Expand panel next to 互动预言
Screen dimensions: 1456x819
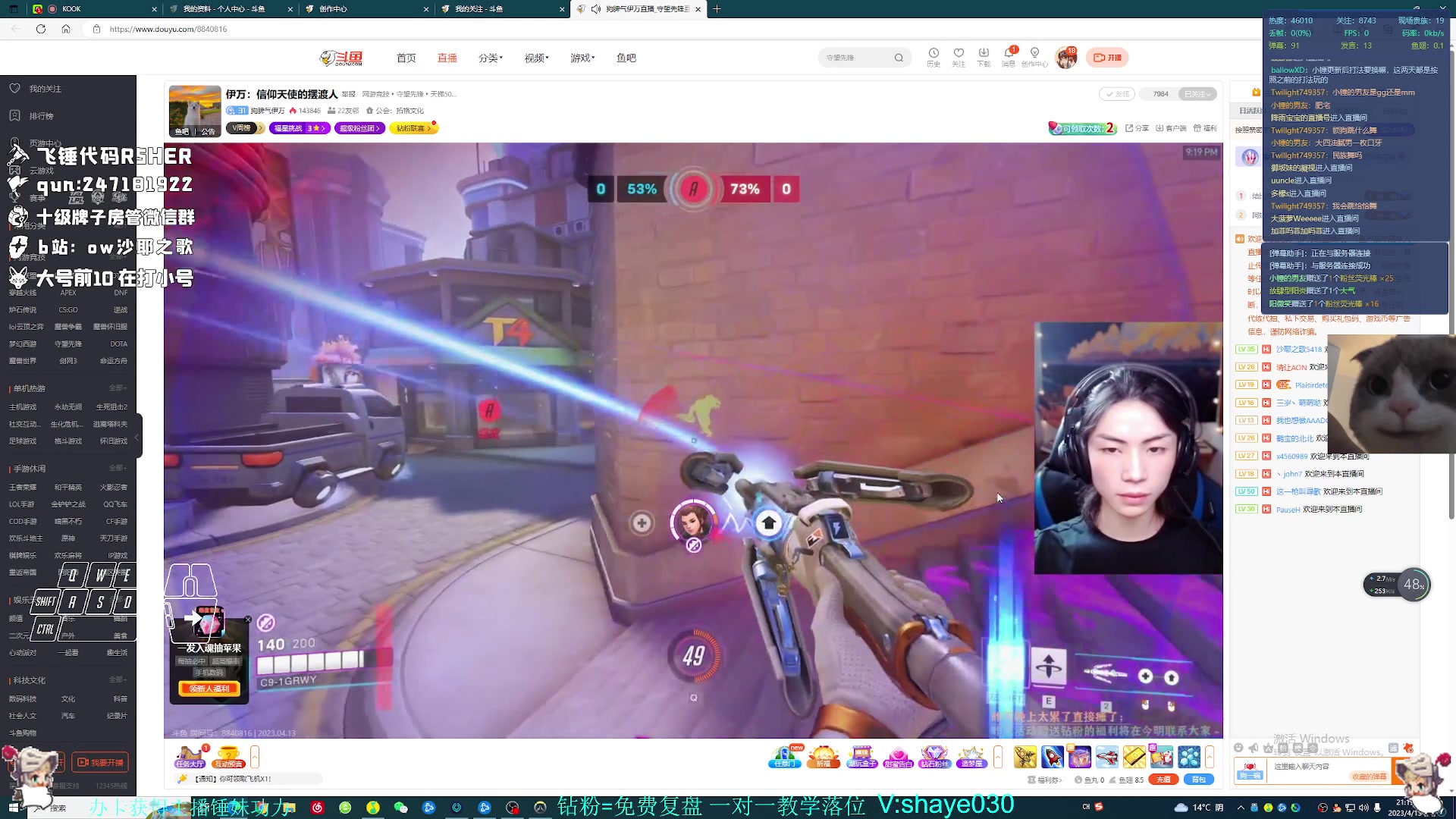tap(255, 756)
